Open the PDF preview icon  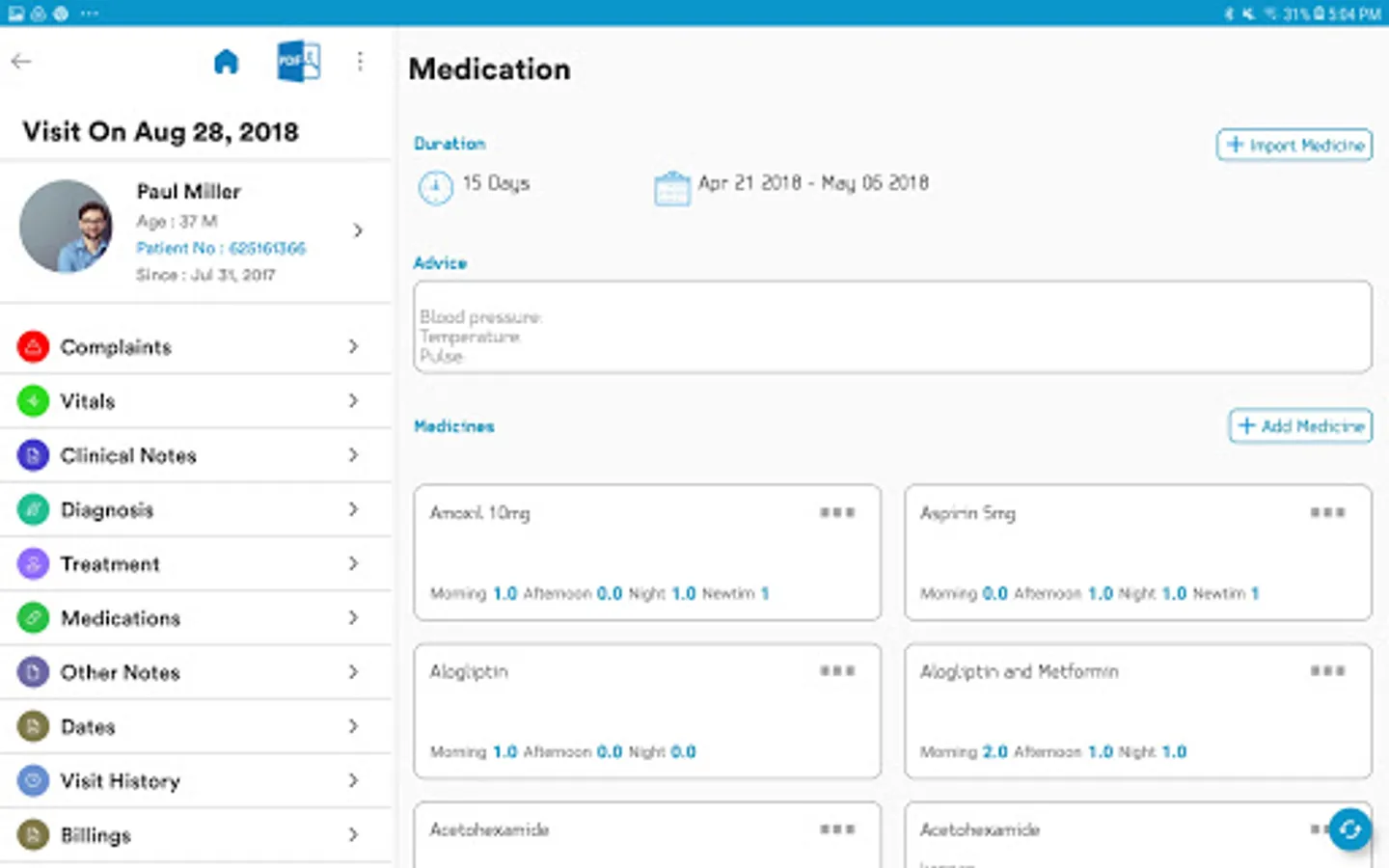click(298, 62)
